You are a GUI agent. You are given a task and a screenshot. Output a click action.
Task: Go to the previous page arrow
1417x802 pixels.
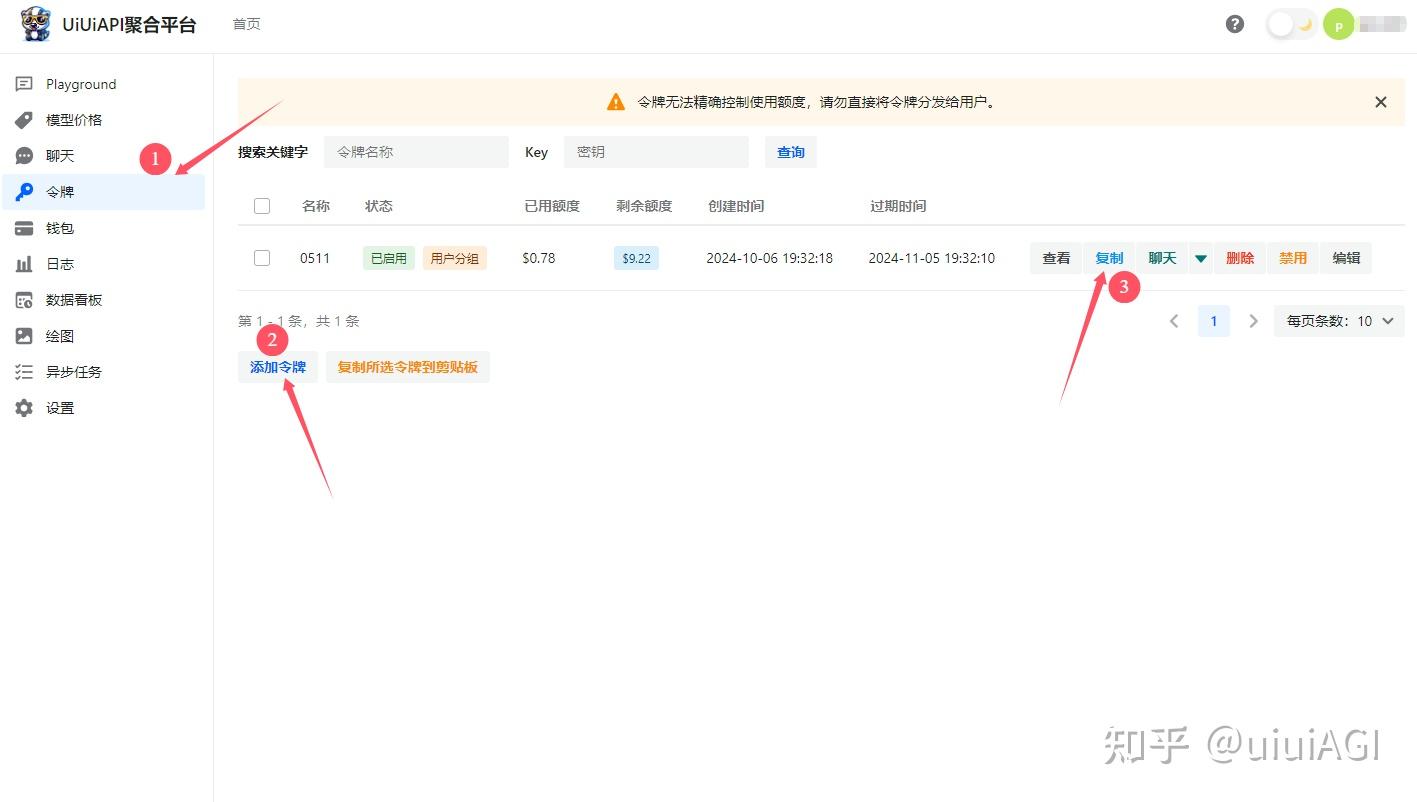[1174, 321]
